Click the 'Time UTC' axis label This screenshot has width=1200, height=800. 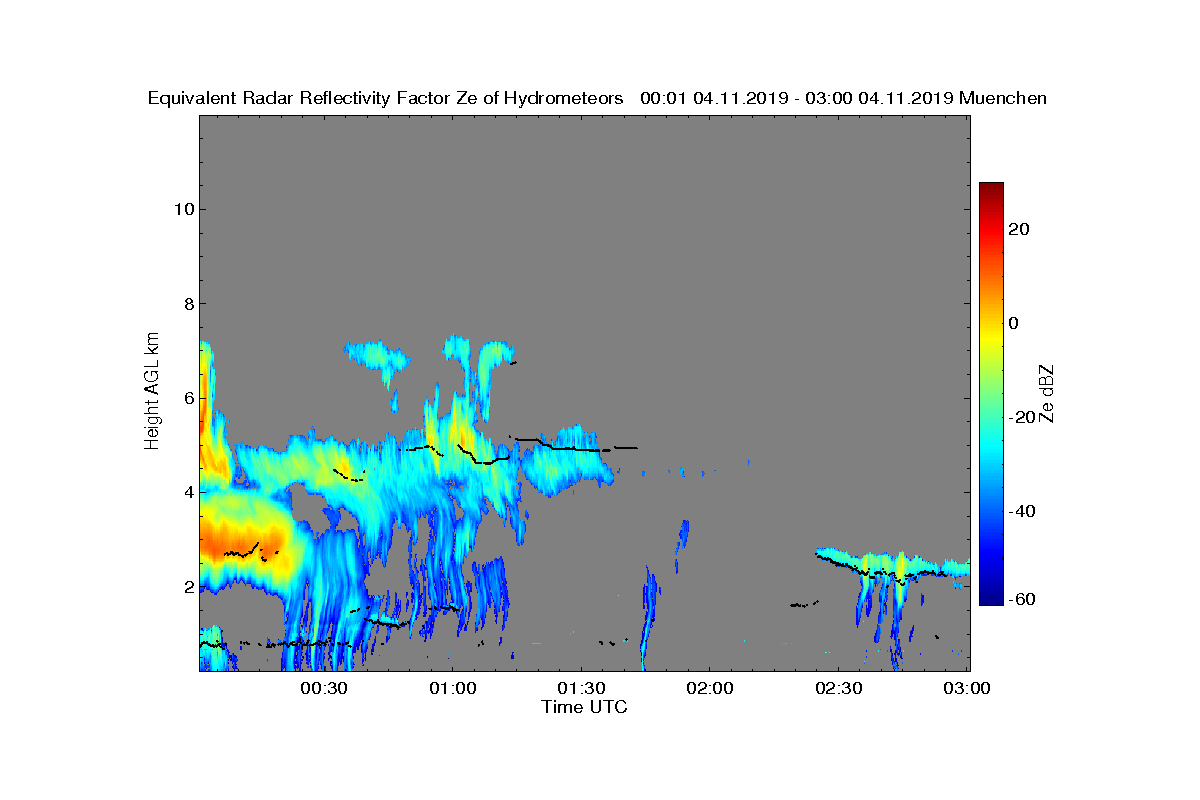point(585,707)
